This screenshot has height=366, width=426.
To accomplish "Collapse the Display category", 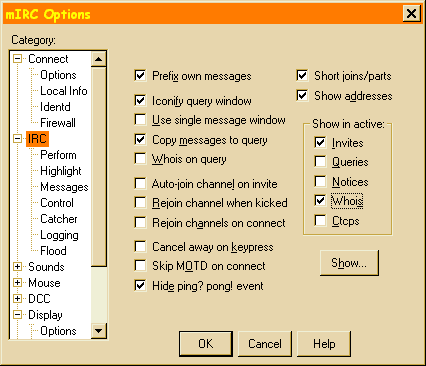I will [17, 315].
